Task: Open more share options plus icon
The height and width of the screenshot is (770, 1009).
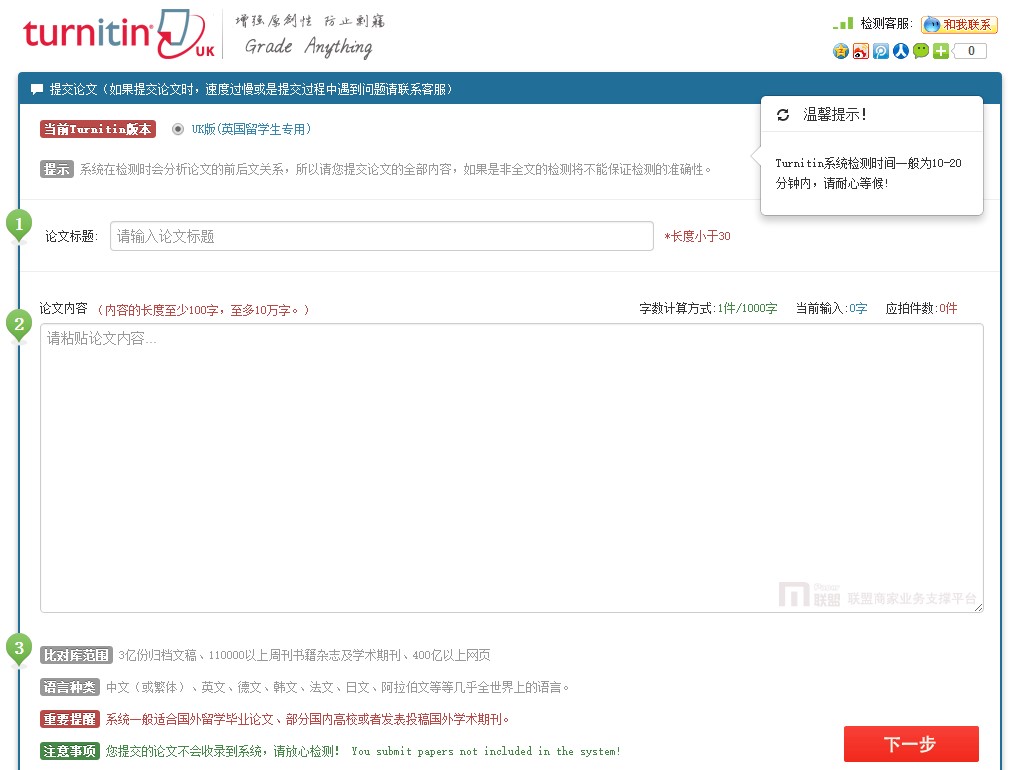Action: point(940,51)
